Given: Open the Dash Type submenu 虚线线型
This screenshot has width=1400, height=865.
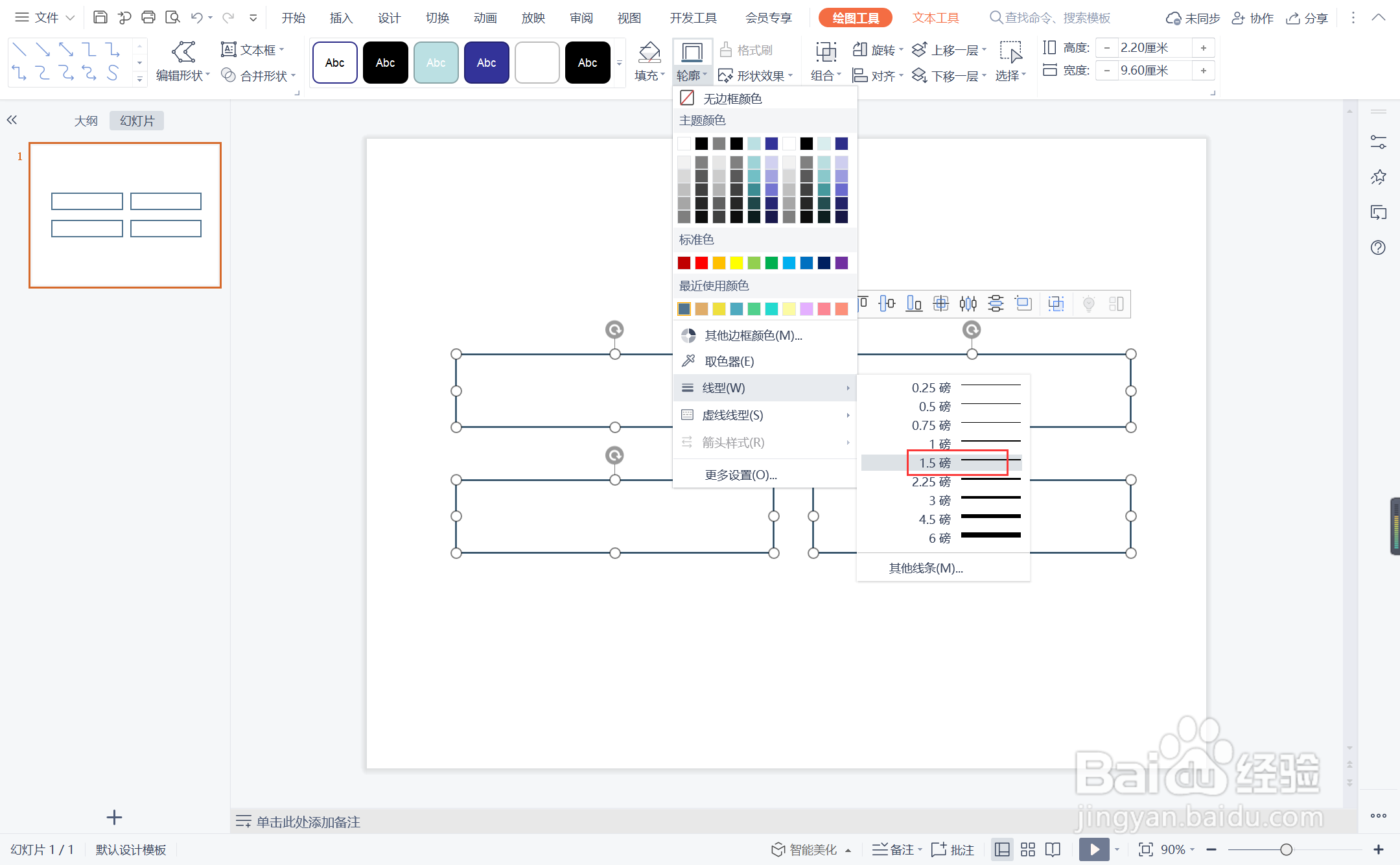Looking at the screenshot, I should click(x=765, y=415).
